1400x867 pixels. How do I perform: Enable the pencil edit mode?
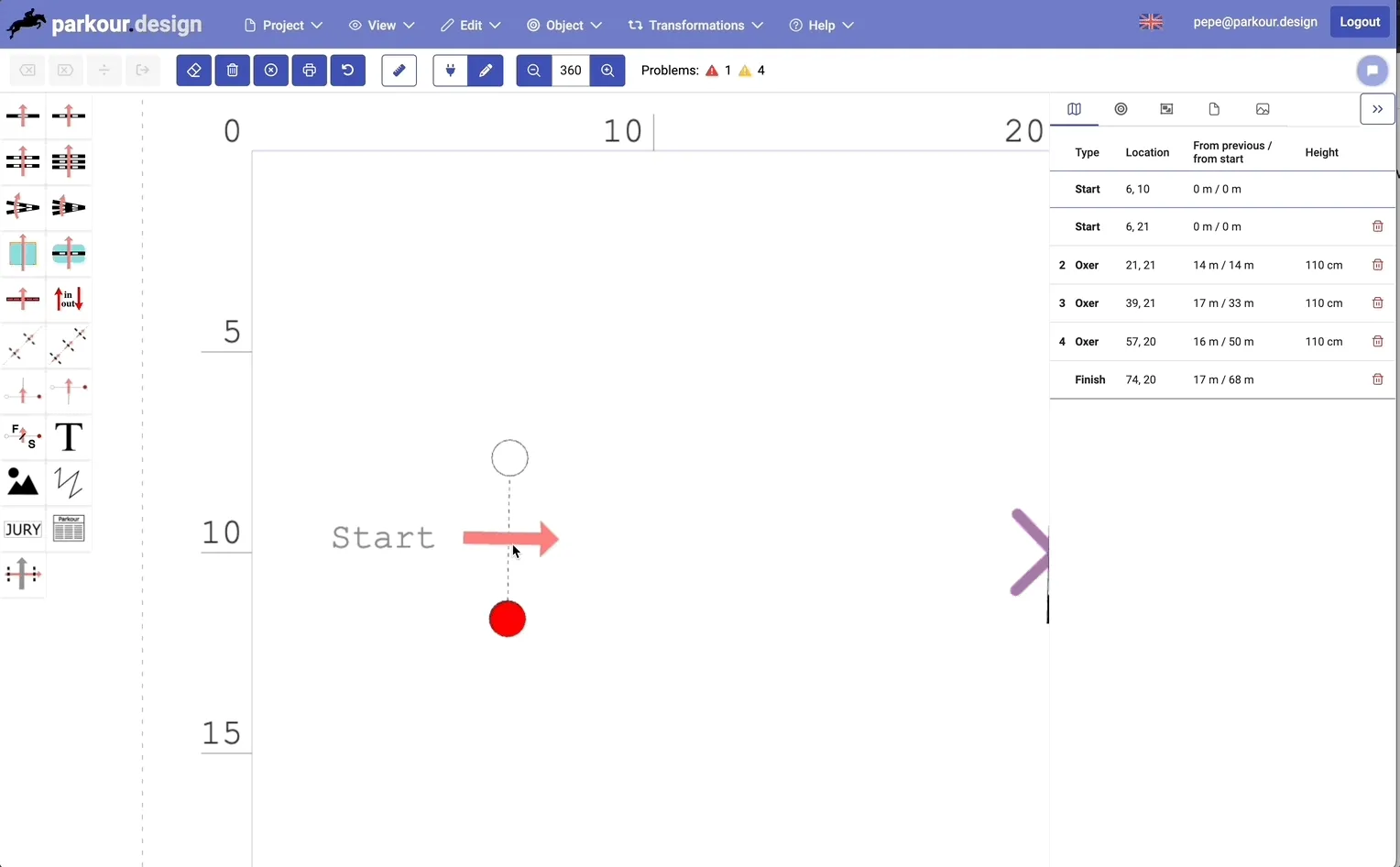tap(486, 71)
